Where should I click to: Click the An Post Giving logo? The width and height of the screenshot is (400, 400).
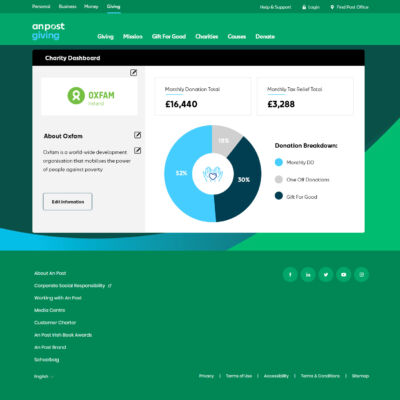point(48,31)
